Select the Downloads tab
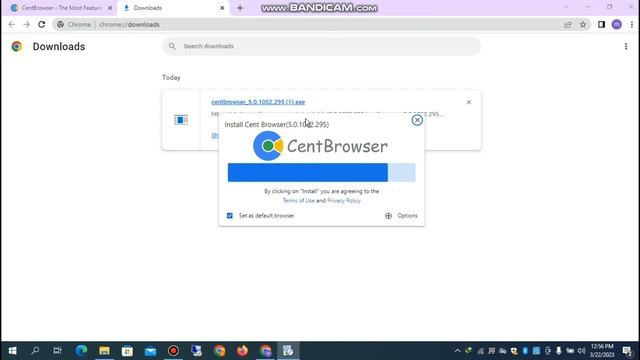 coord(173,8)
